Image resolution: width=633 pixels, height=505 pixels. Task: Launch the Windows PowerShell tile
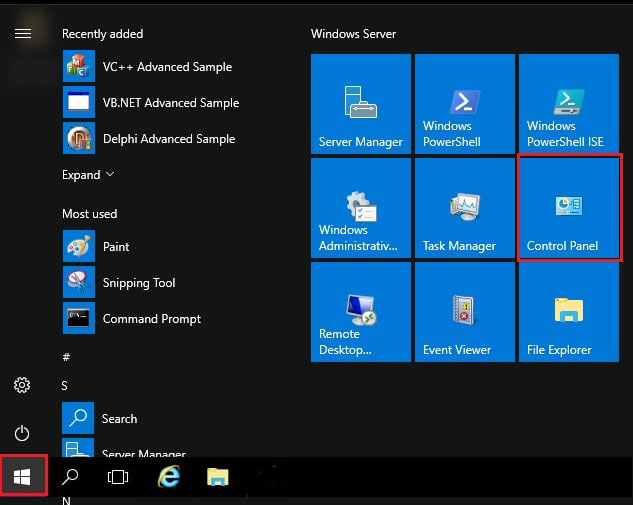(x=465, y=104)
